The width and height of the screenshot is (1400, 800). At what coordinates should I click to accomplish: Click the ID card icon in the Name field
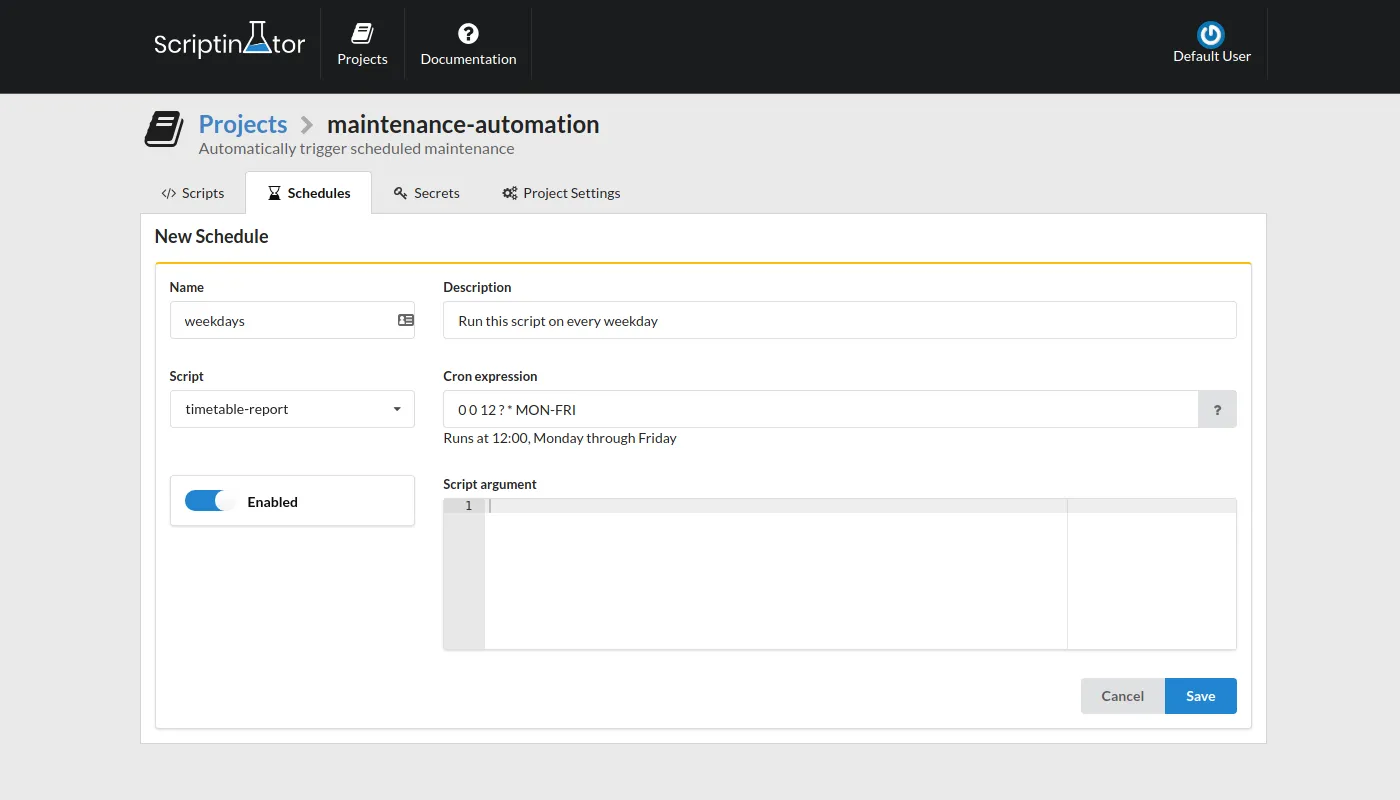pos(406,320)
